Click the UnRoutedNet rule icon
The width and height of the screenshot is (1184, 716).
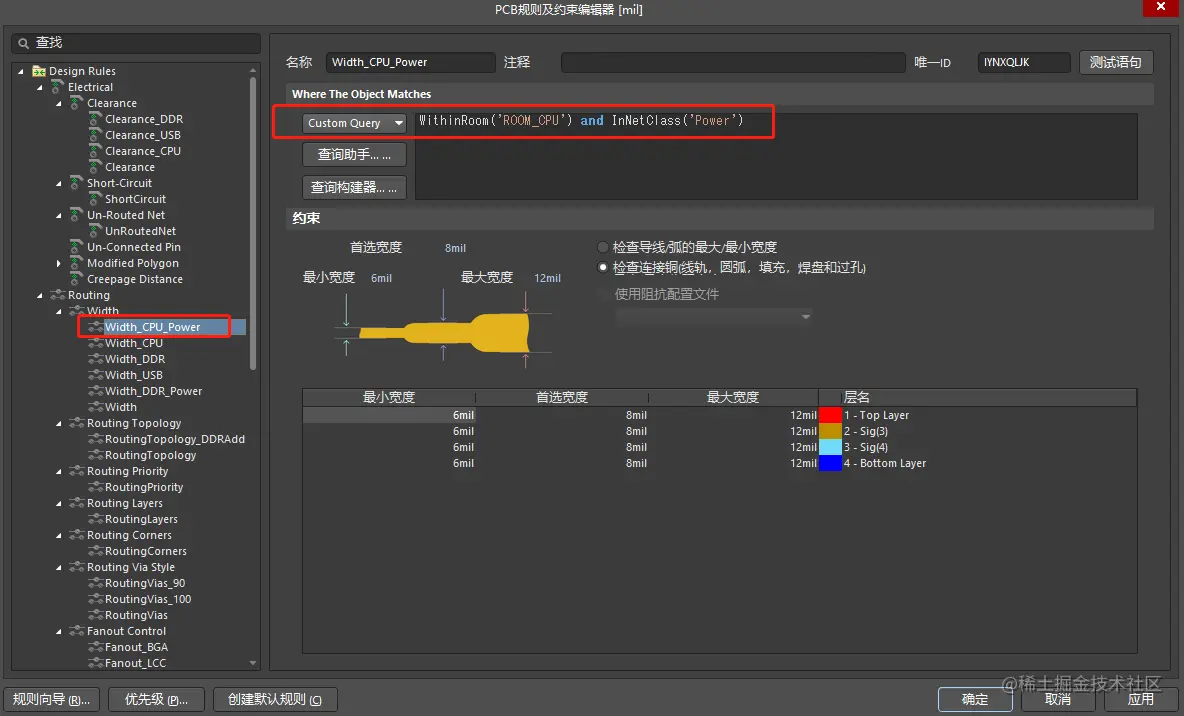[95, 231]
